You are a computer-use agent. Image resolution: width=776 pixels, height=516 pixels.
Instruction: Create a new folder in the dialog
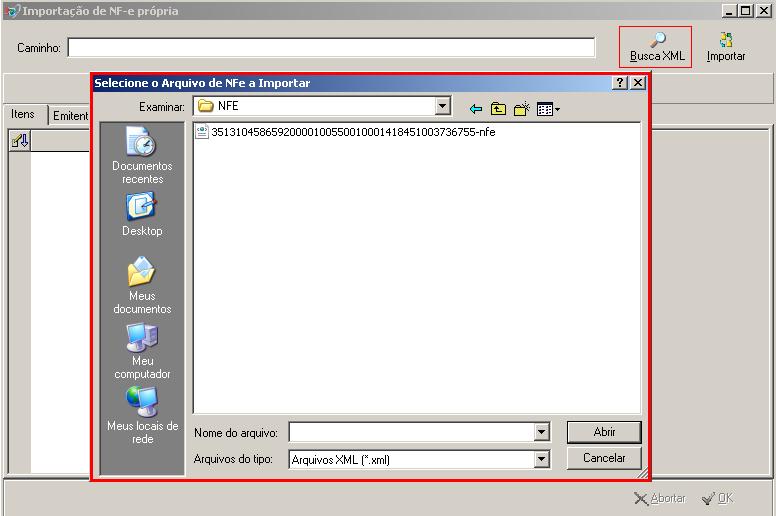click(521, 109)
